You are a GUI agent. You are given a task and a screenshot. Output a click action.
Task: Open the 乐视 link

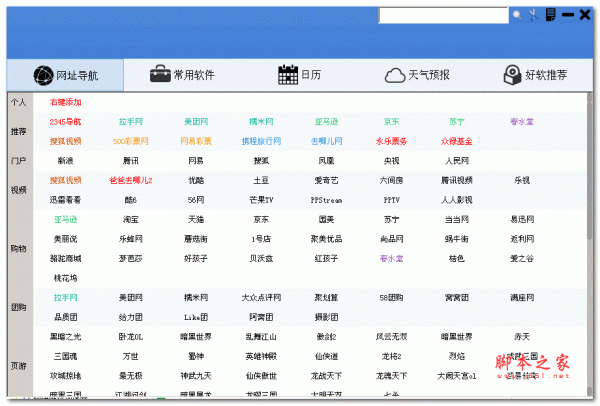(x=522, y=180)
